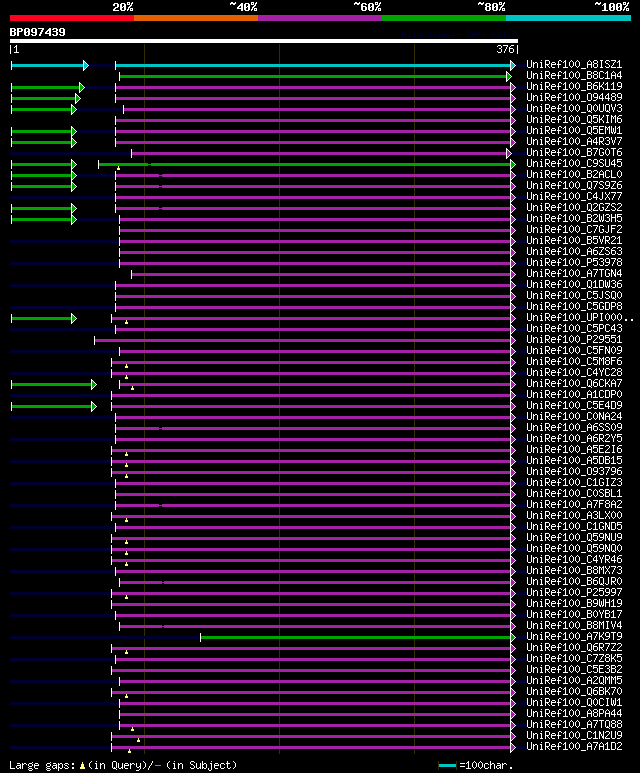Click the UniRef100_B8C1A4 hit label

(x=574, y=75)
